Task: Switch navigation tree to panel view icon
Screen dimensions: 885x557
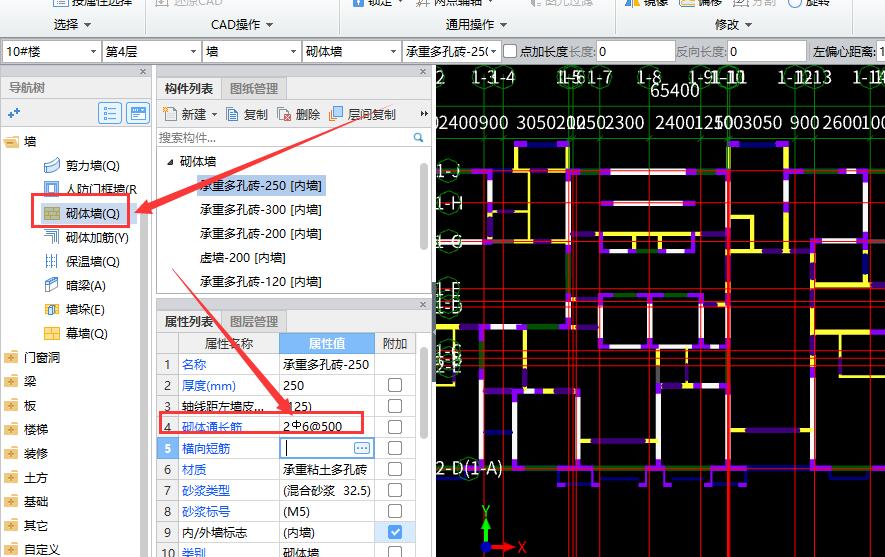Action: tap(138, 113)
